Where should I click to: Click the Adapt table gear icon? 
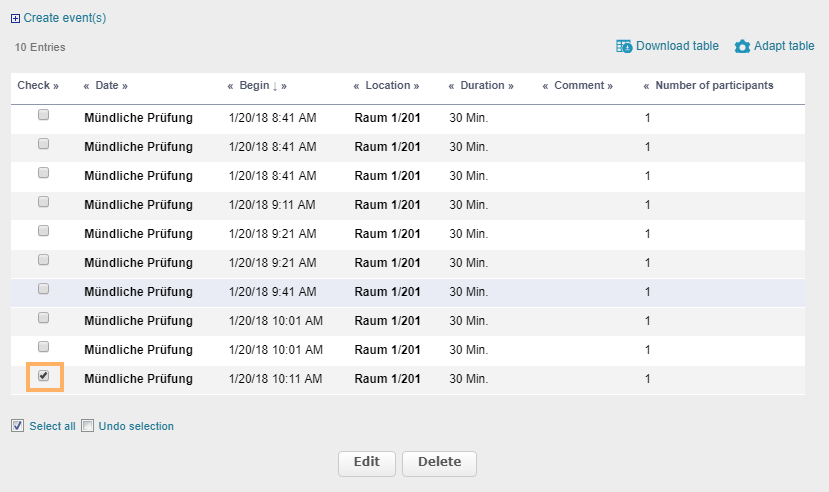click(742, 47)
